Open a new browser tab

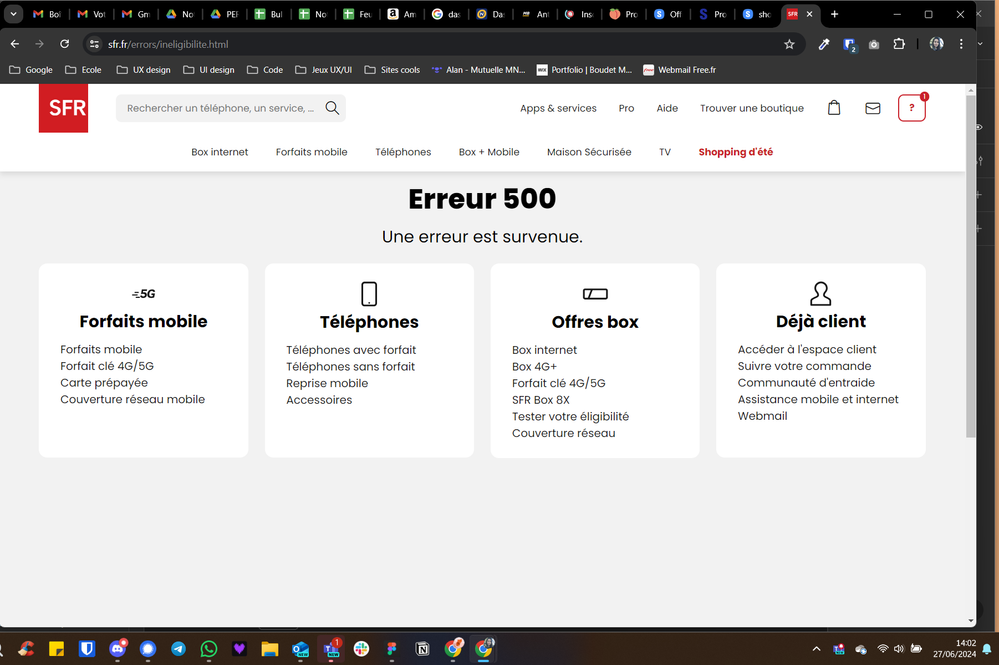[835, 14]
